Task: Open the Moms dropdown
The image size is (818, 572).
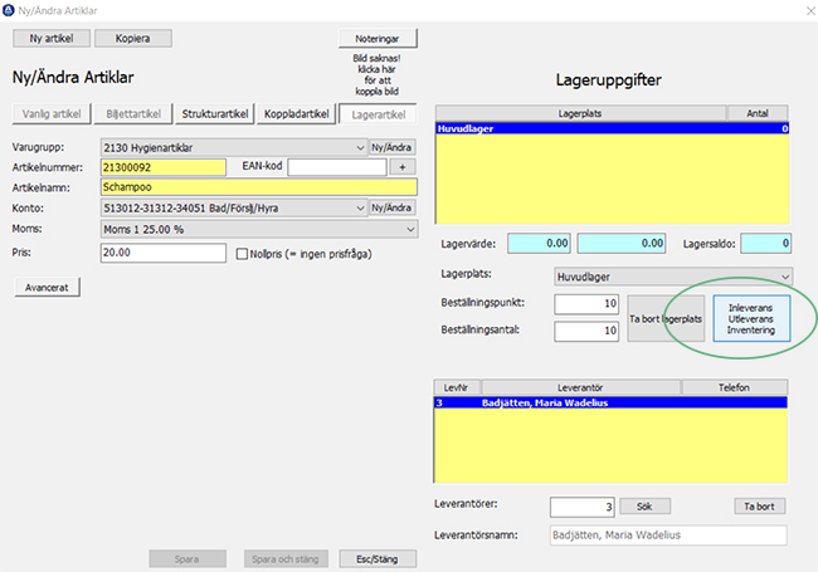Action: click(x=259, y=229)
